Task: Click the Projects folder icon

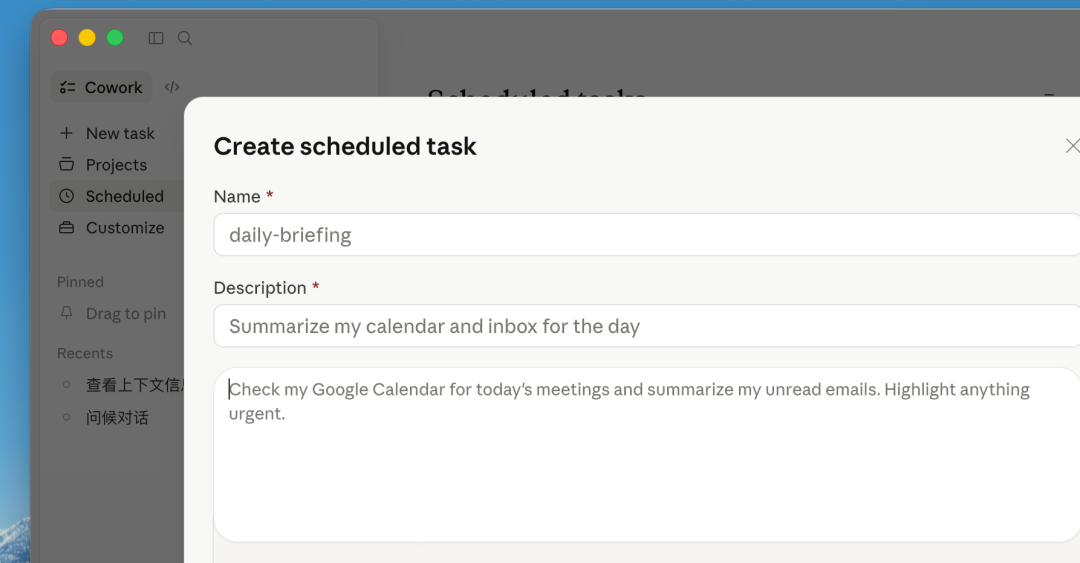Action: click(66, 164)
